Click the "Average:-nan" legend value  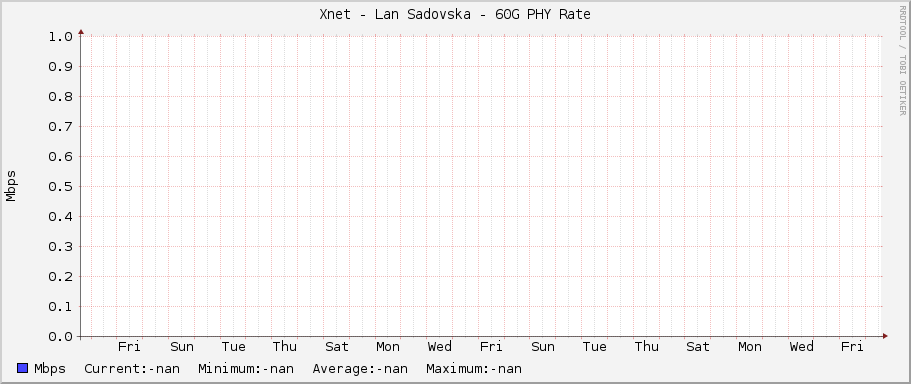click(360, 368)
